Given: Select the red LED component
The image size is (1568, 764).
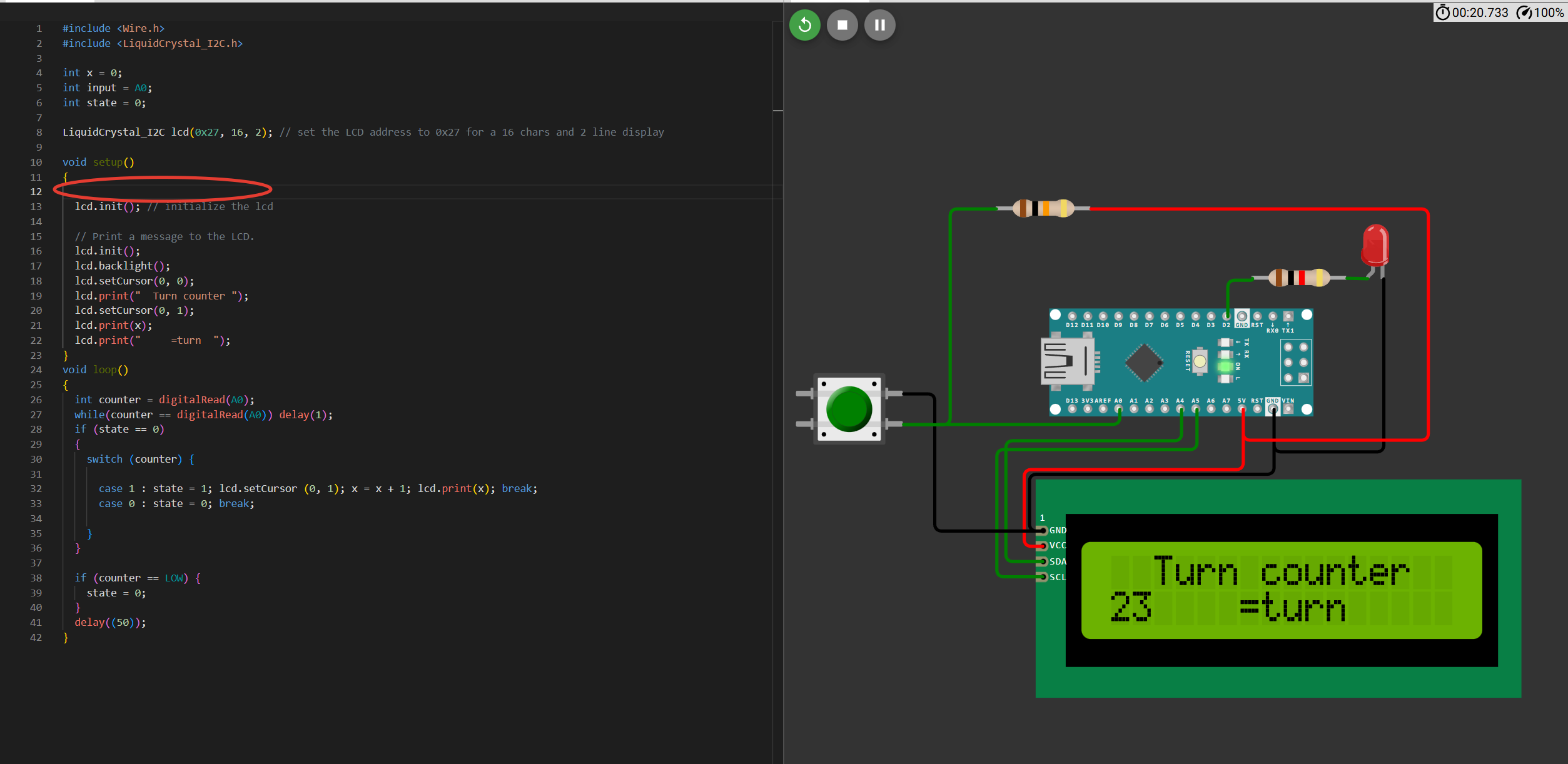Looking at the screenshot, I should tap(1375, 245).
